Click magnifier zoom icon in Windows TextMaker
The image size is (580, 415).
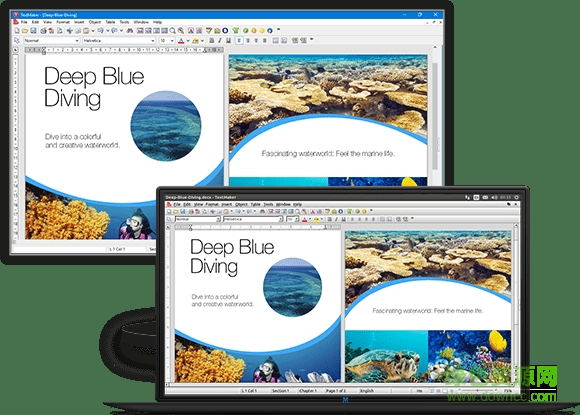coord(172,30)
